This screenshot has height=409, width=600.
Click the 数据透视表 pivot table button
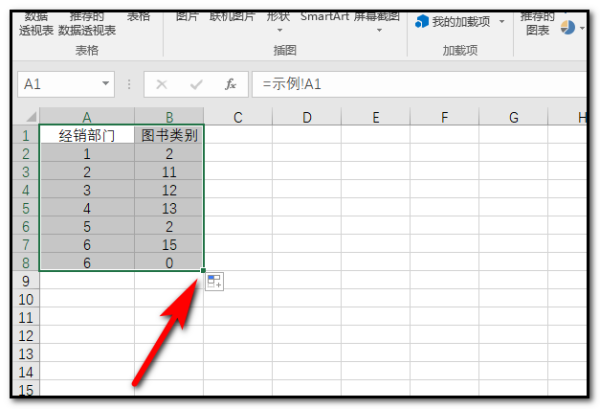click(x=36, y=24)
